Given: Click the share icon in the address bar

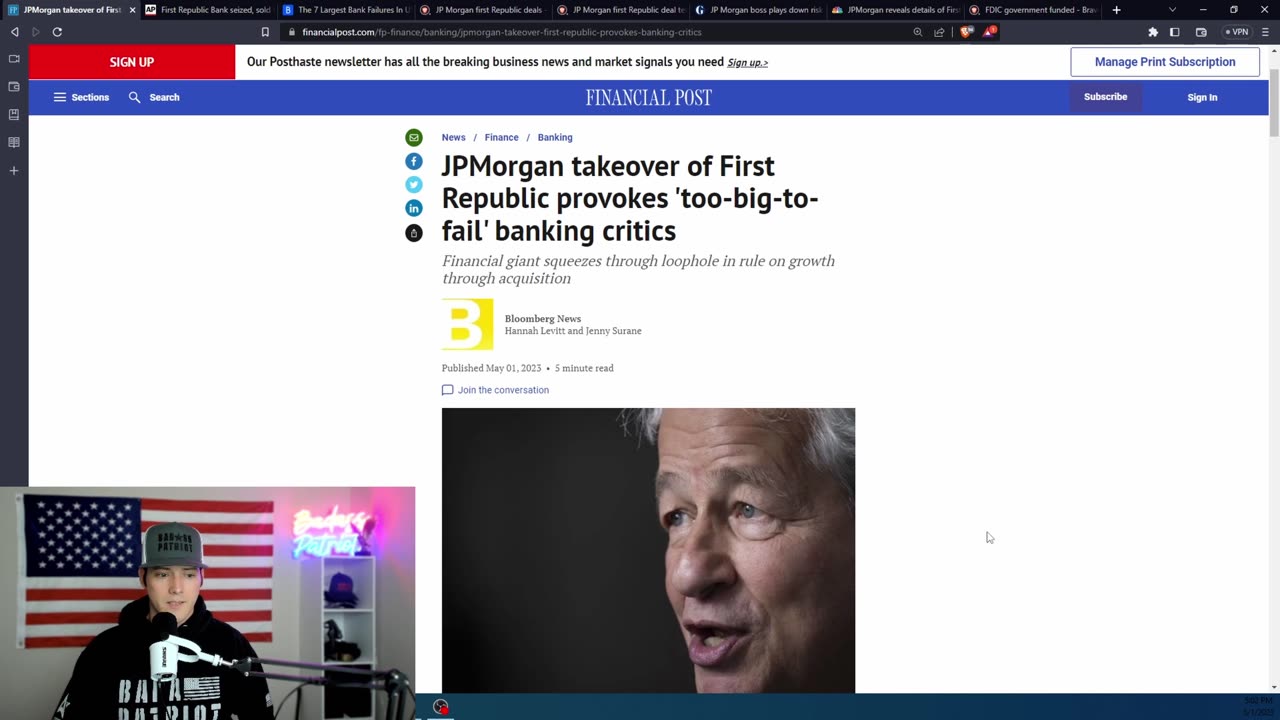Looking at the screenshot, I should (x=939, y=32).
